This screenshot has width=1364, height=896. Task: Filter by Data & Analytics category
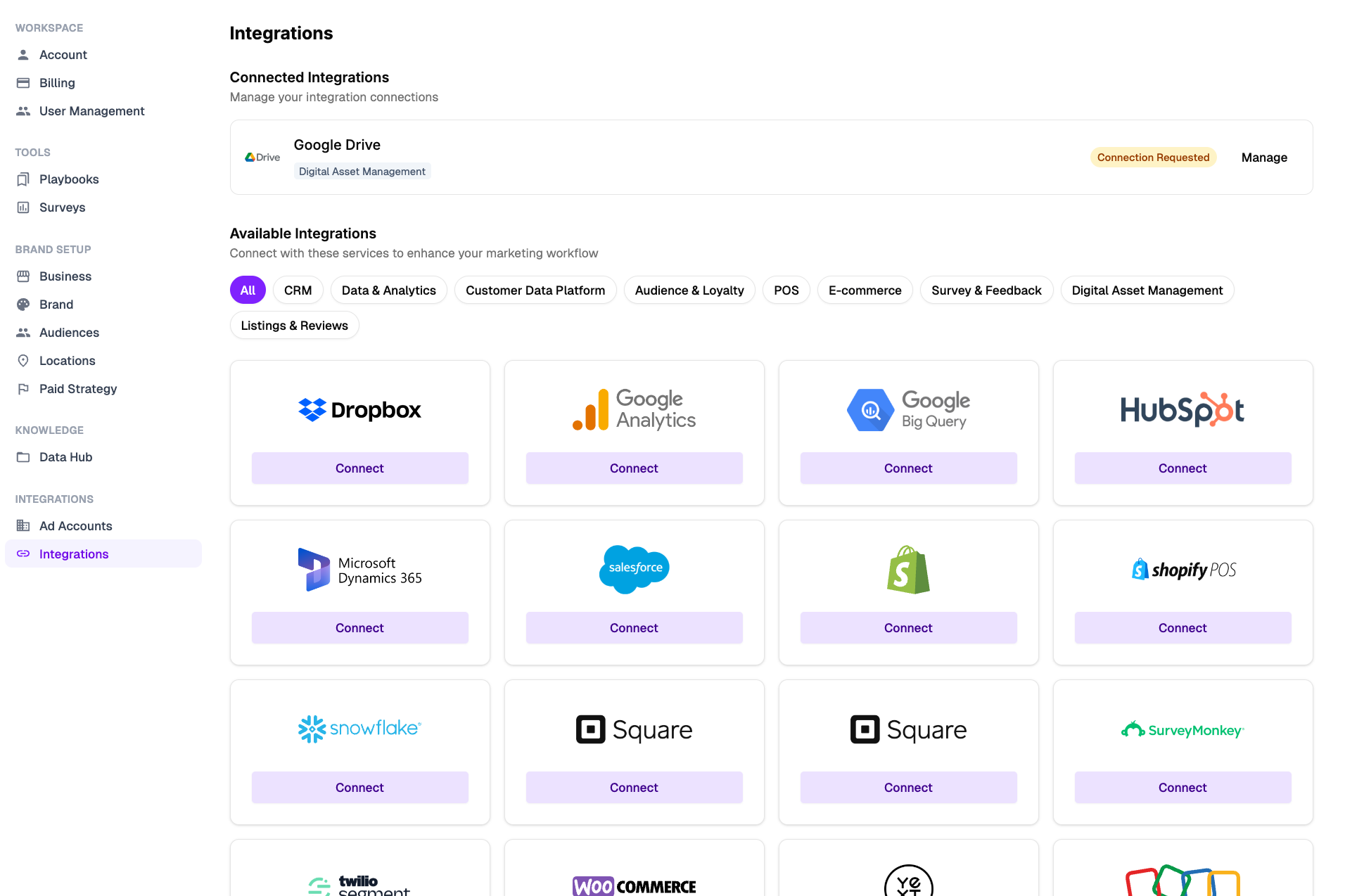(389, 290)
